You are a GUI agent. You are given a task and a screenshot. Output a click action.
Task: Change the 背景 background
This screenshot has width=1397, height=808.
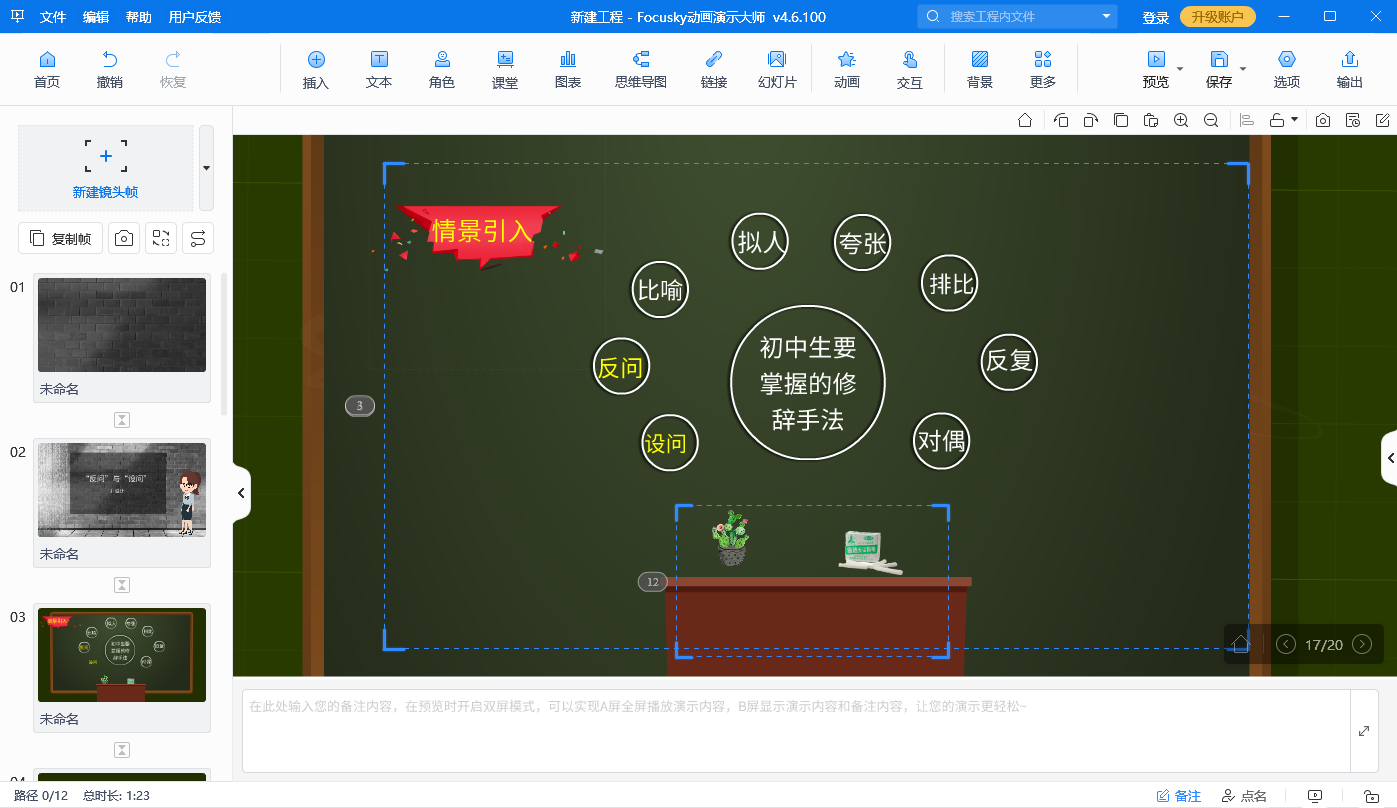click(980, 69)
